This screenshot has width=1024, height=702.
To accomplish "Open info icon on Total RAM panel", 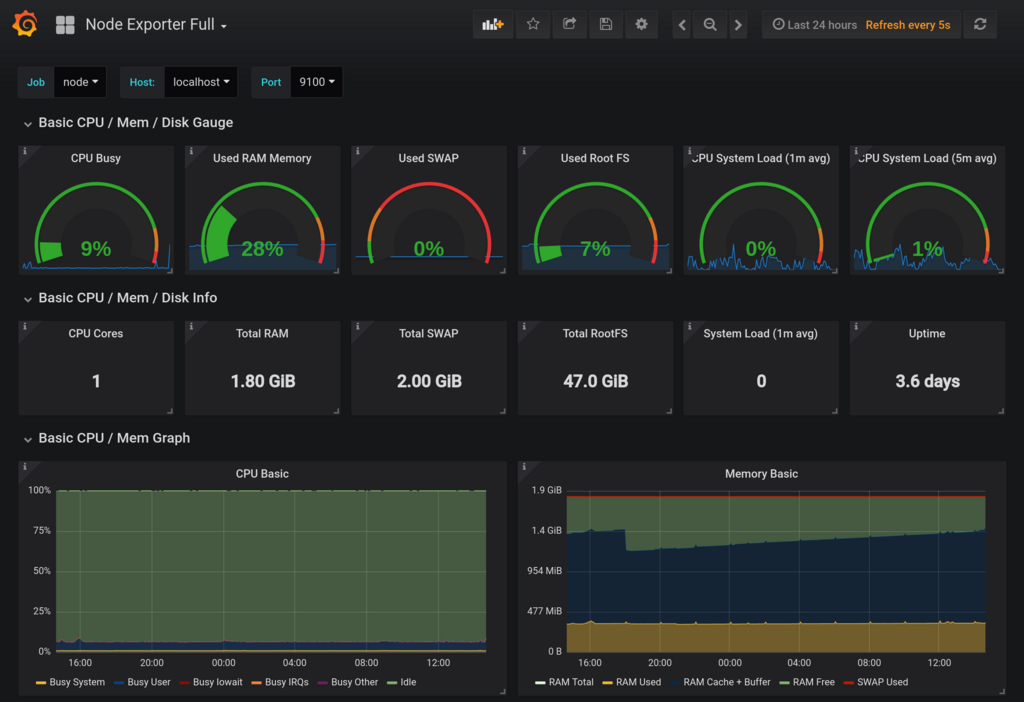I will (x=191, y=326).
